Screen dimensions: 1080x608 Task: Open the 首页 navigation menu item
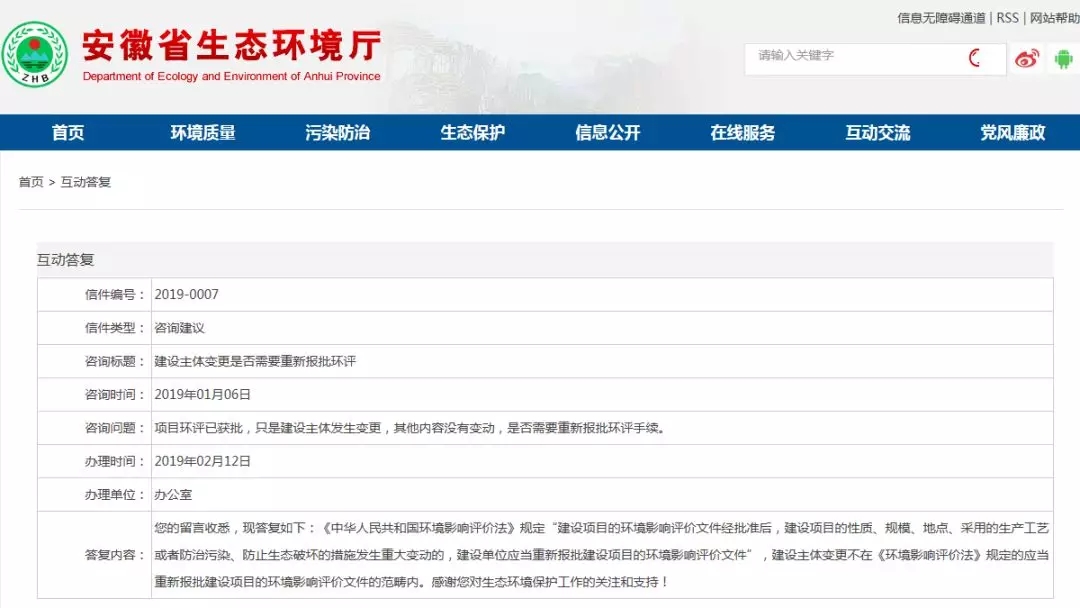click(68, 132)
